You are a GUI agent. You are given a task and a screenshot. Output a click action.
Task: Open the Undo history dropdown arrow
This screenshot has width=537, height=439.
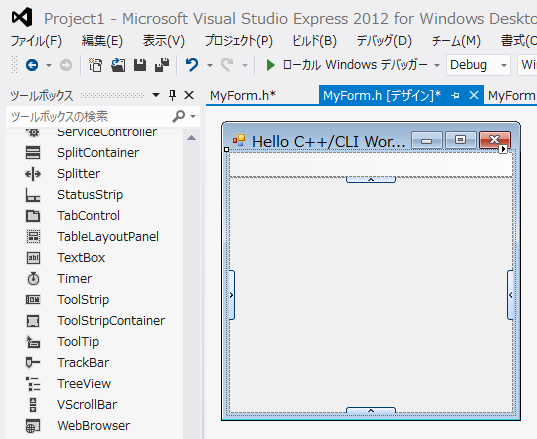(x=210, y=65)
